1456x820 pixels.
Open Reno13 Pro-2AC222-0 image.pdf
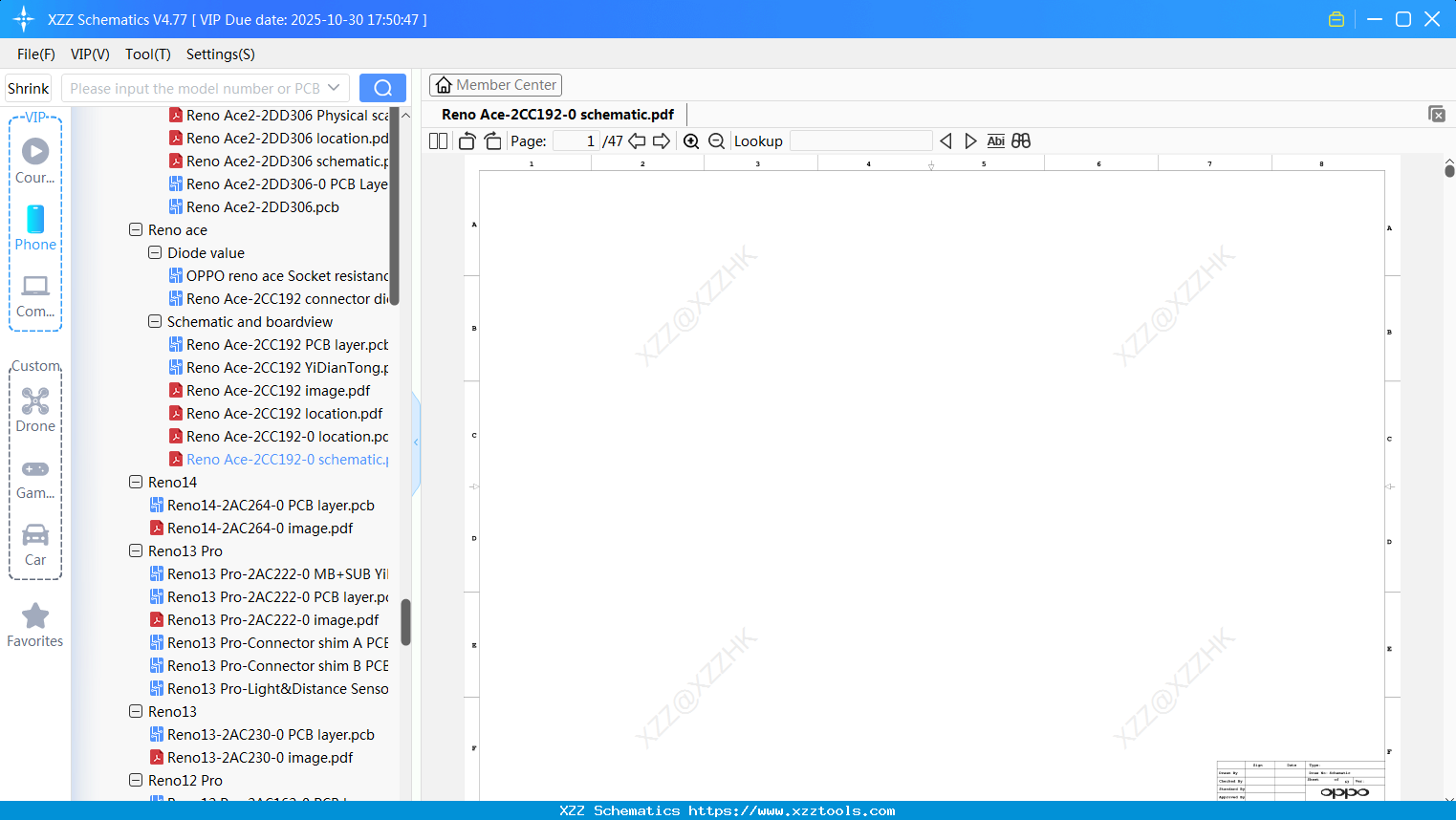pyautogui.click(x=264, y=620)
